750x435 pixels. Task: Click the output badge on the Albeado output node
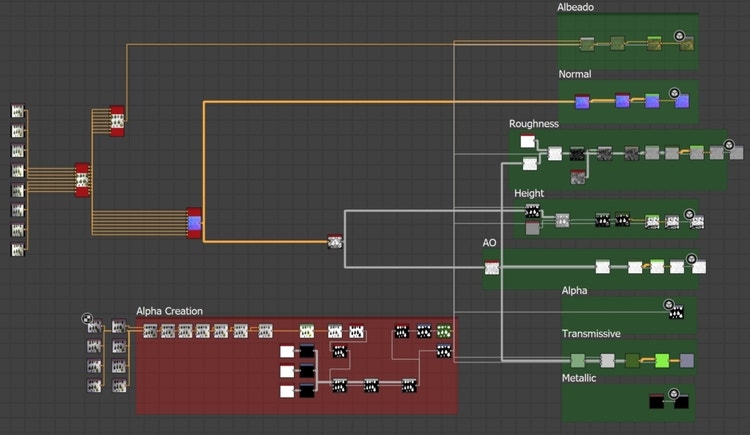point(679,36)
